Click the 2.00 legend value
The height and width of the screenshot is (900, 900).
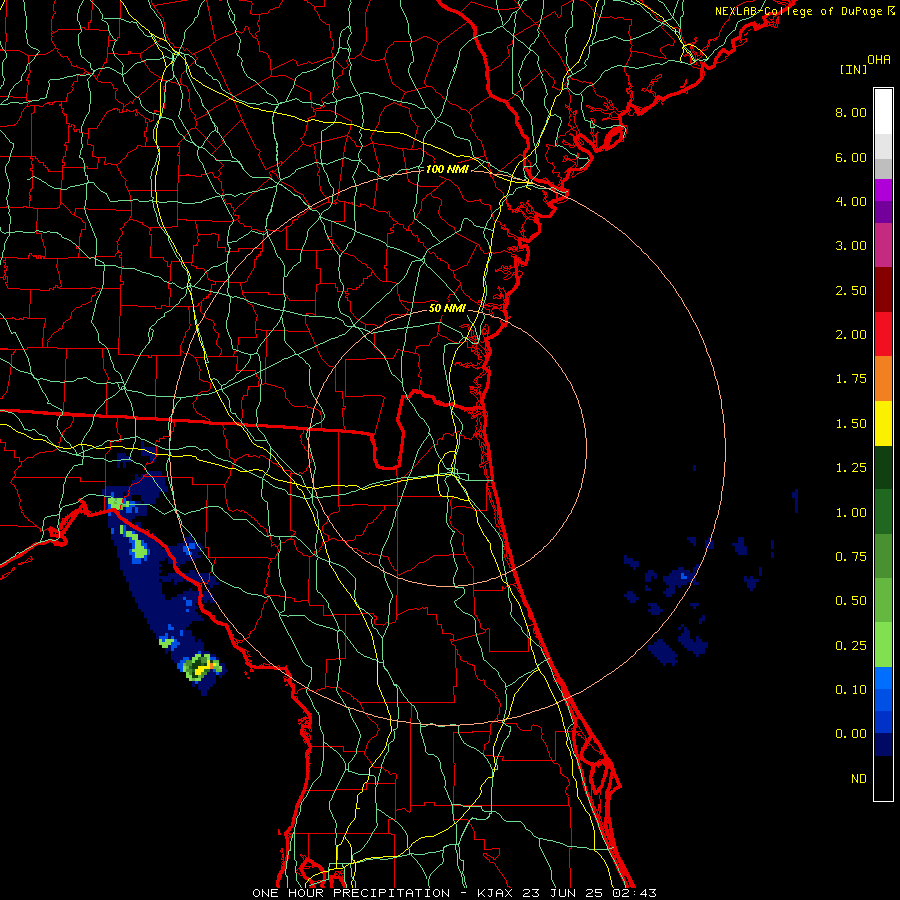tap(851, 335)
